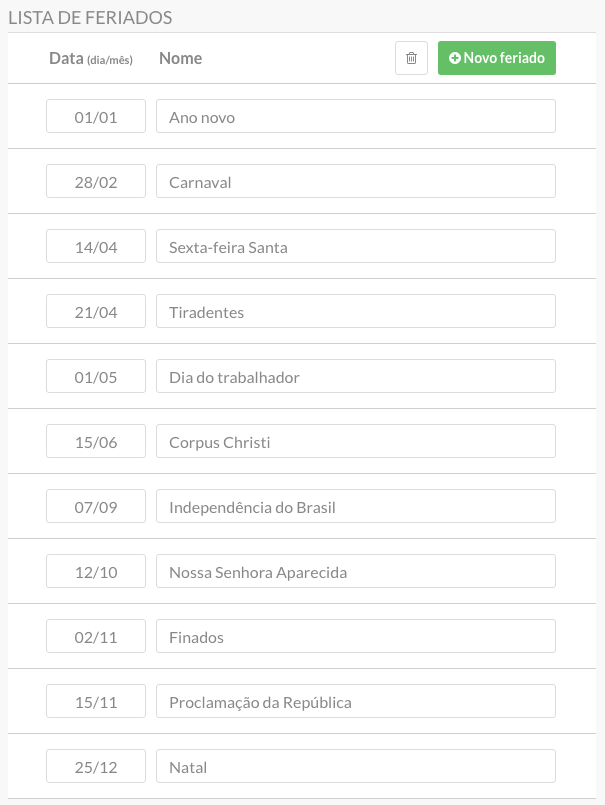This screenshot has height=805, width=605.
Task: Edit the Ano novo name field
Action: (x=355, y=116)
